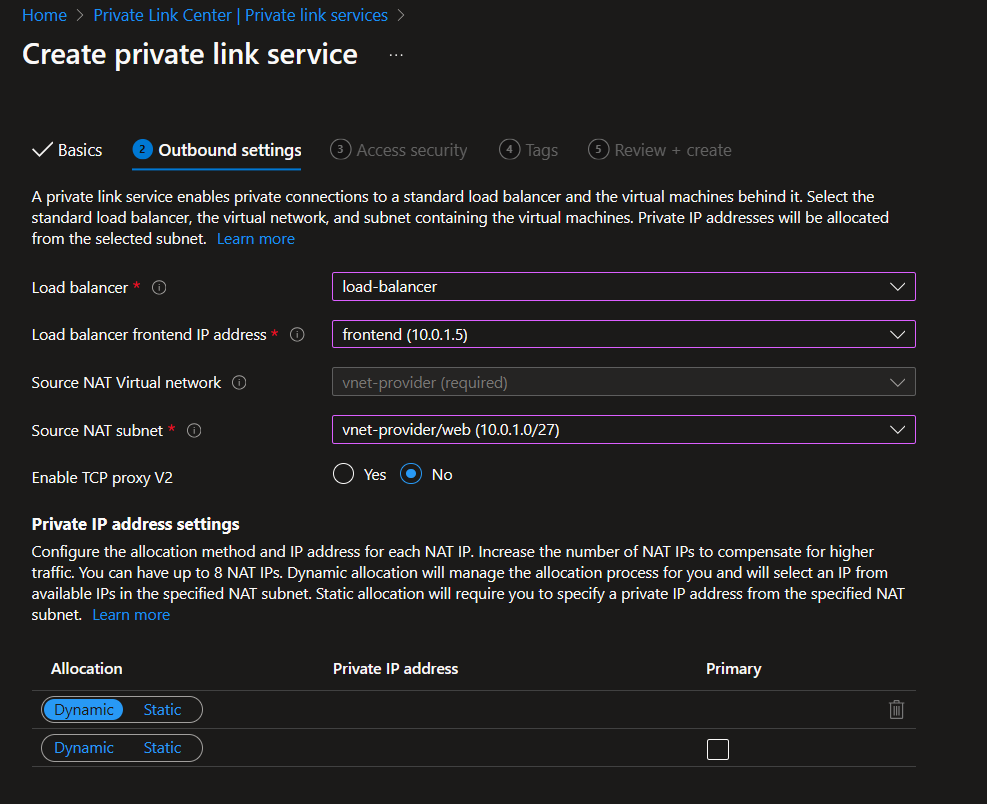Switch first NAT IP allocation to Static
The width and height of the screenshot is (987, 804).
click(161, 709)
